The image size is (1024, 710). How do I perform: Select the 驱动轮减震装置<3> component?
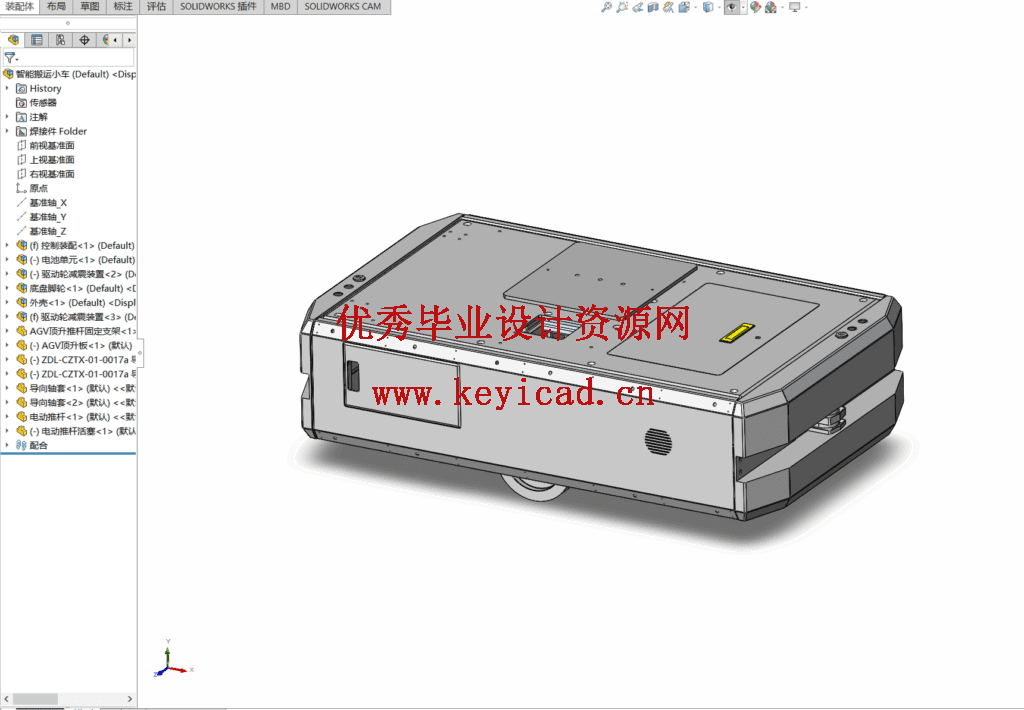tap(76, 317)
